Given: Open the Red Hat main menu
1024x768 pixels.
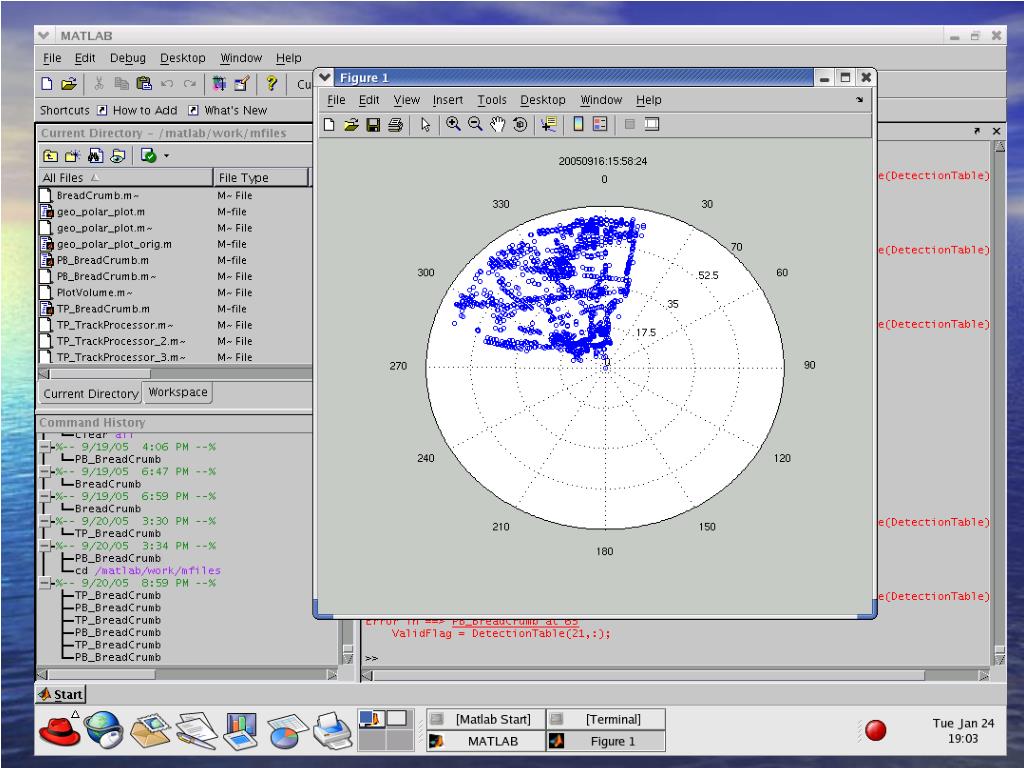Looking at the screenshot, I should (59, 729).
